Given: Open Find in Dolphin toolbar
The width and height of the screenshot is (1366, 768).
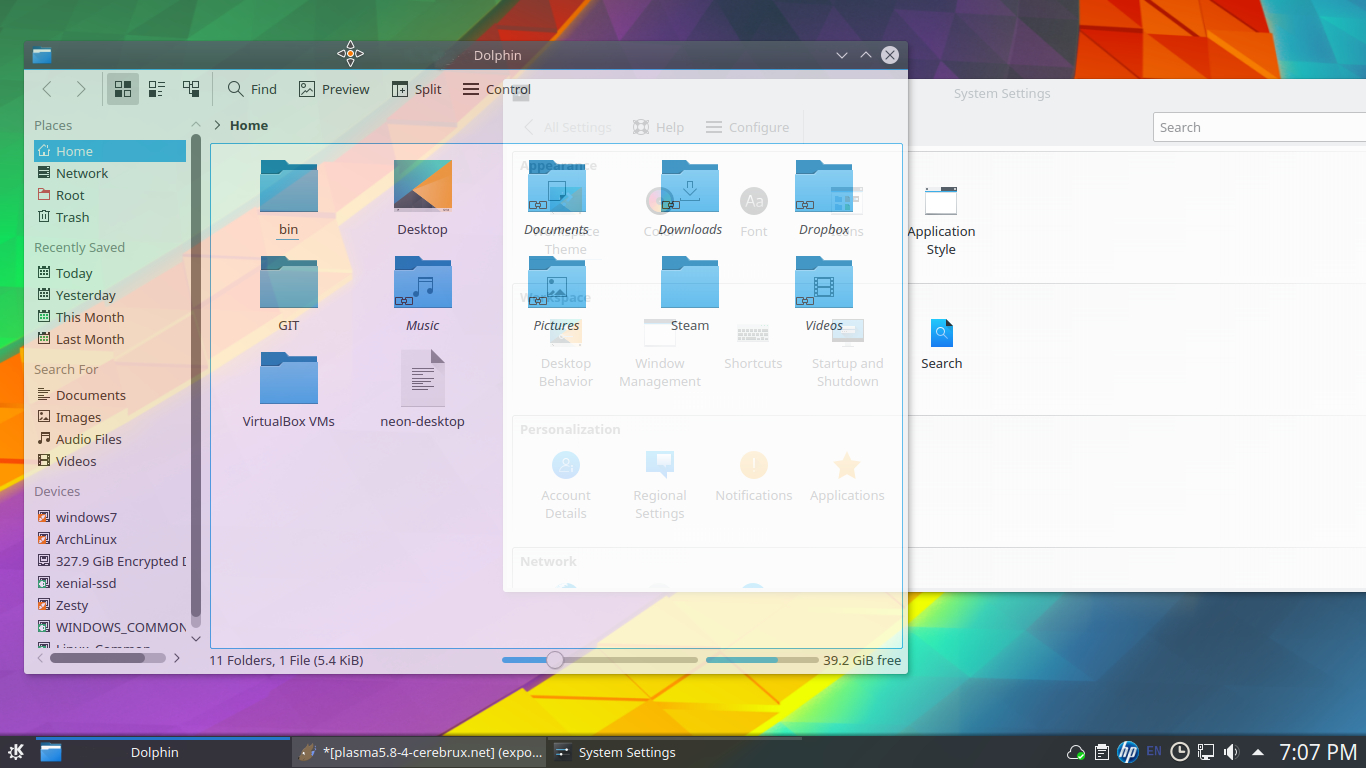Looking at the screenshot, I should (x=252, y=89).
